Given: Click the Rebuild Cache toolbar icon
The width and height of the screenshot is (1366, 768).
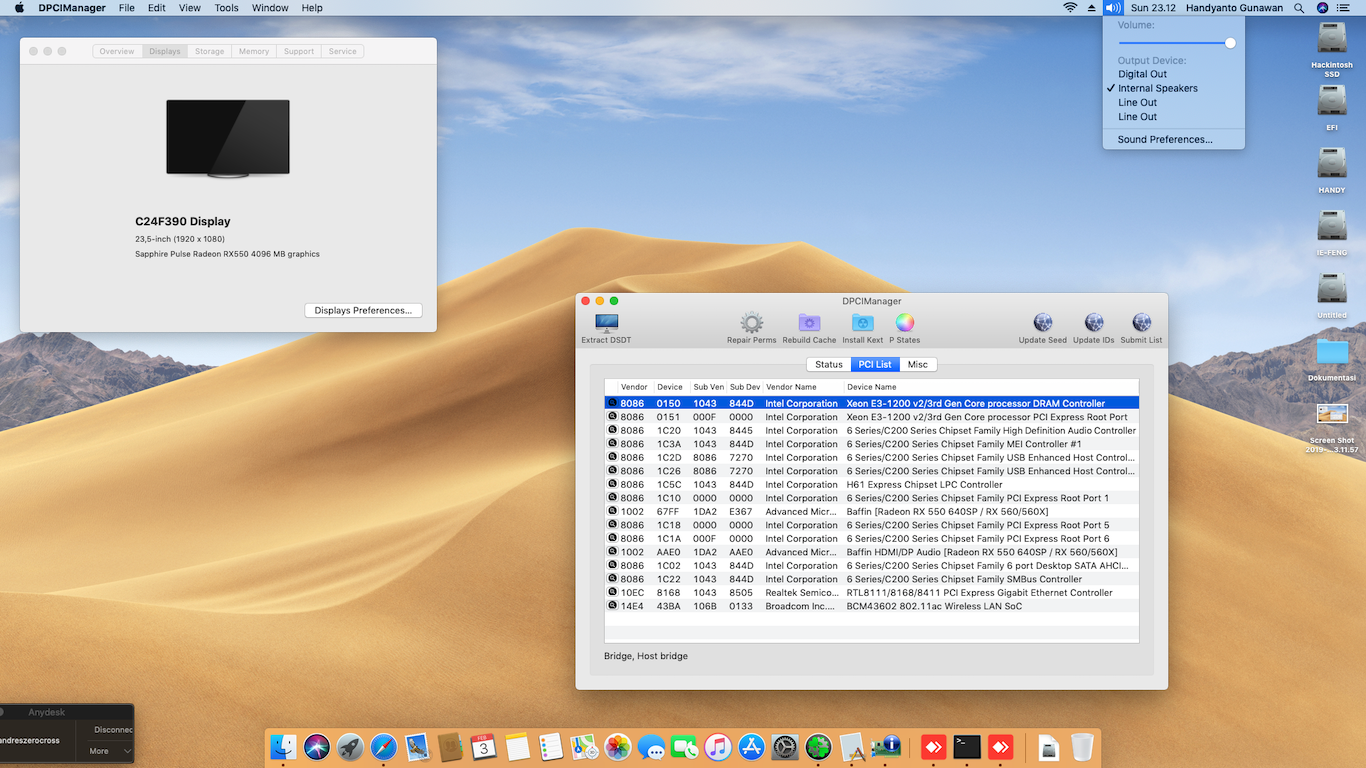Looking at the screenshot, I should (809, 323).
